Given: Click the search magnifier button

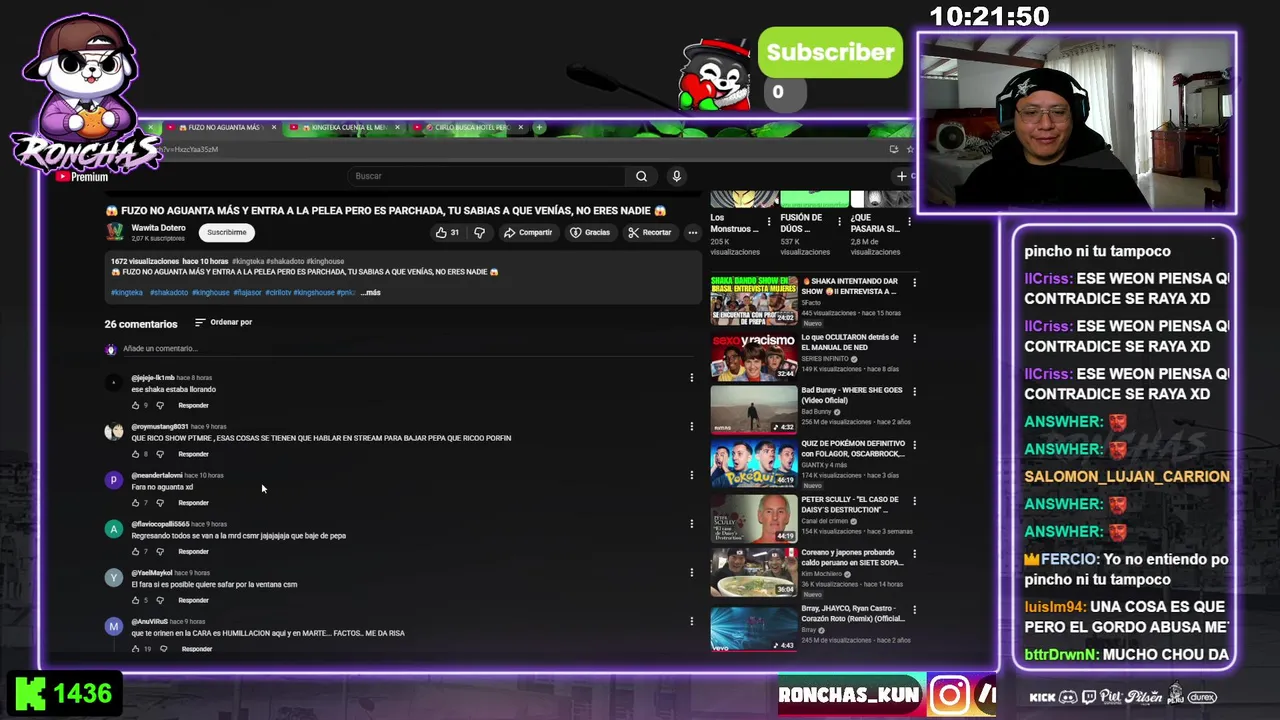Looking at the screenshot, I should pyautogui.click(x=641, y=176).
